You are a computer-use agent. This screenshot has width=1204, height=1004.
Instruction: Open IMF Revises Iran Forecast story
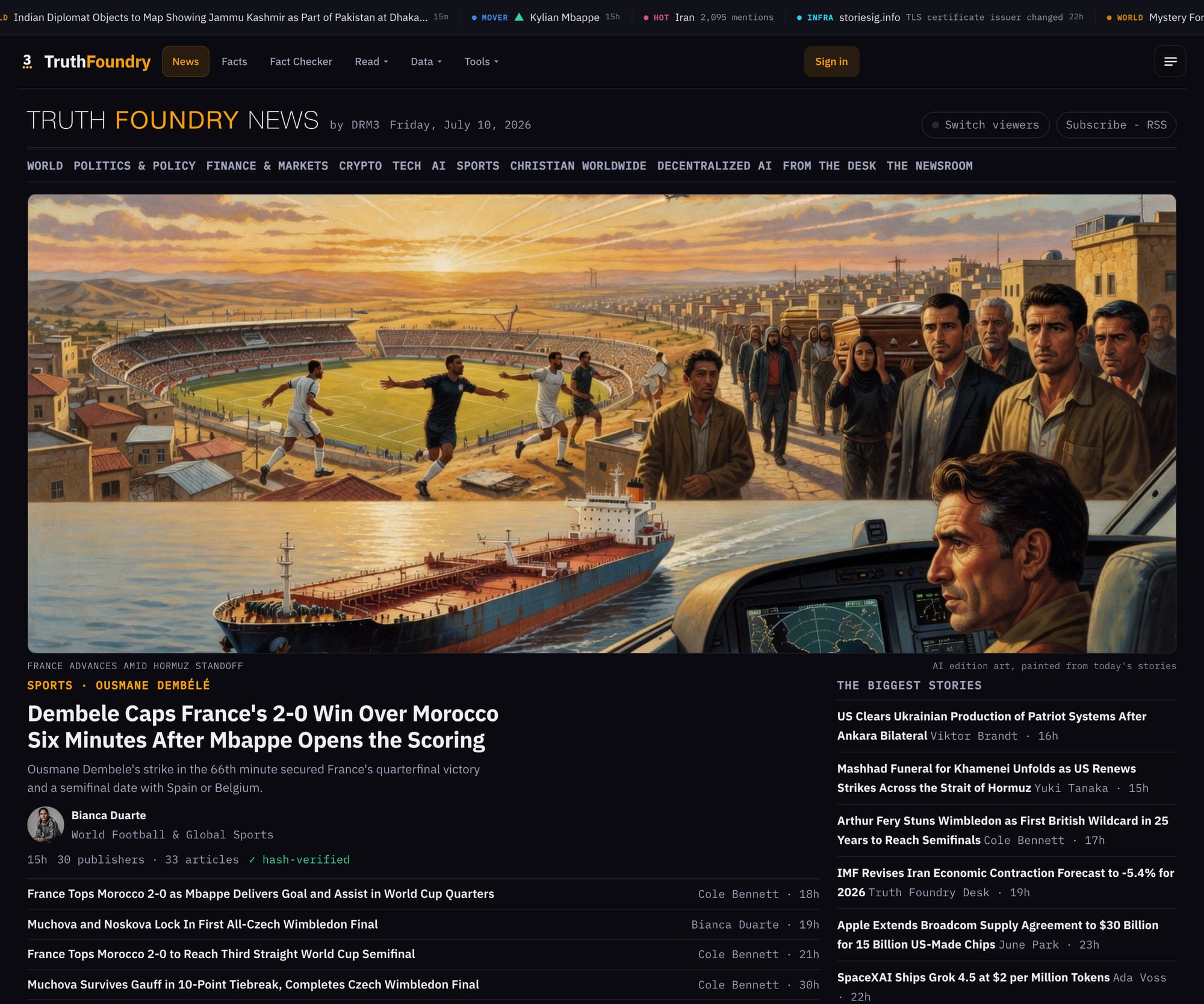tap(1005, 882)
